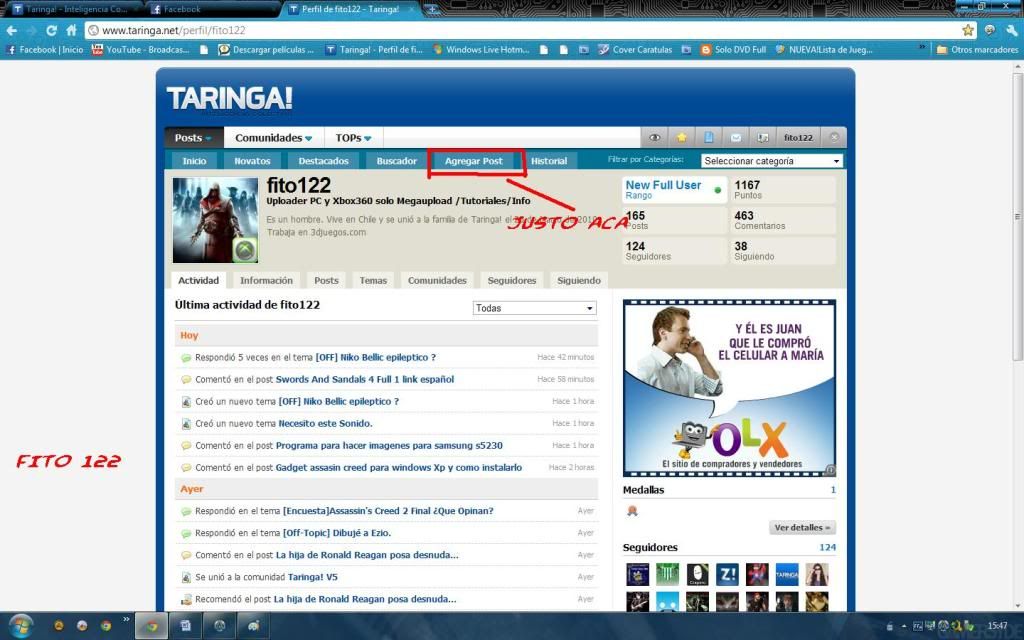This screenshot has width=1024, height=640.
Task: Open the Buscador section
Action: pyautogui.click(x=396, y=161)
